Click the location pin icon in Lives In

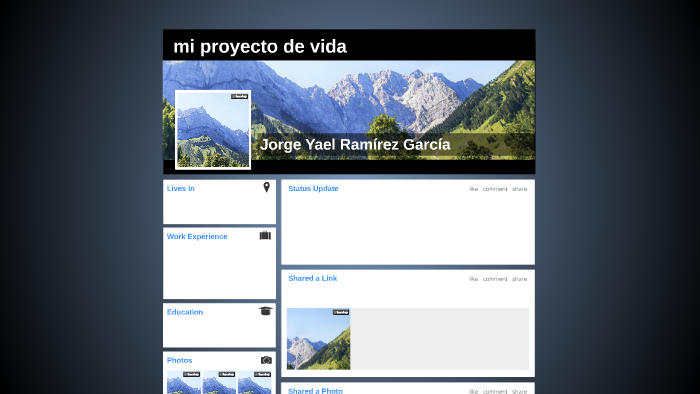pyautogui.click(x=267, y=187)
